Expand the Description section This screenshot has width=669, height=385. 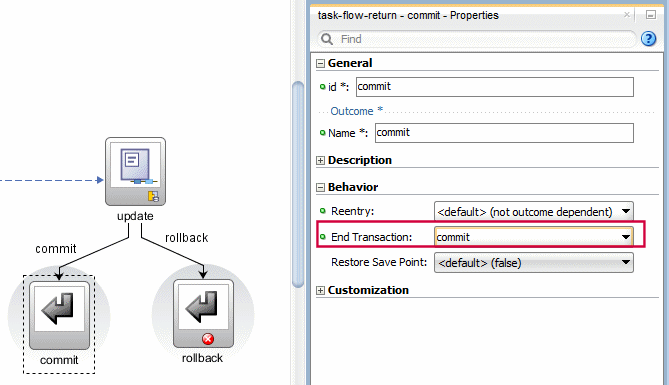[x=320, y=160]
